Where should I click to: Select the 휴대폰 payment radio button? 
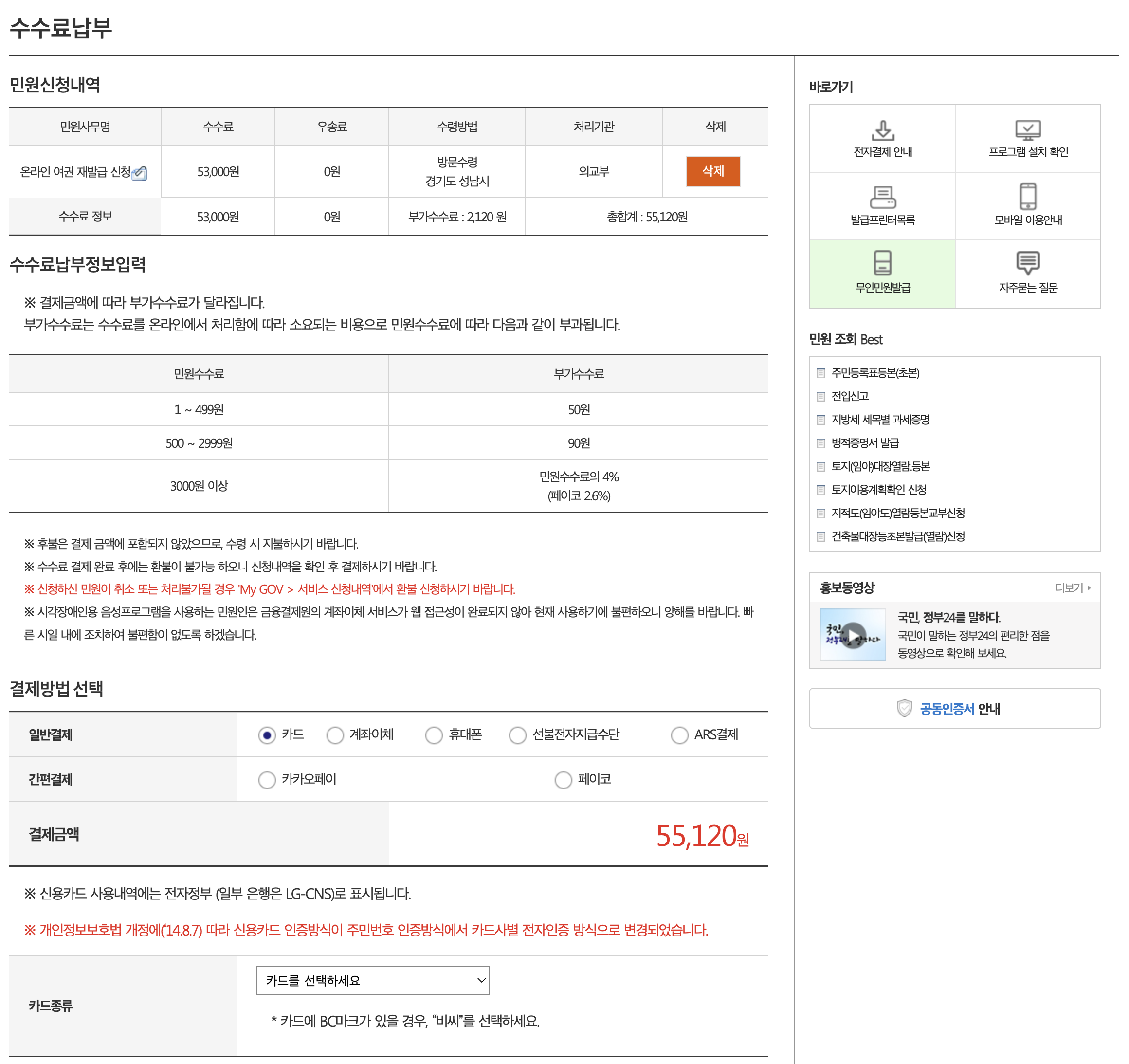(434, 735)
